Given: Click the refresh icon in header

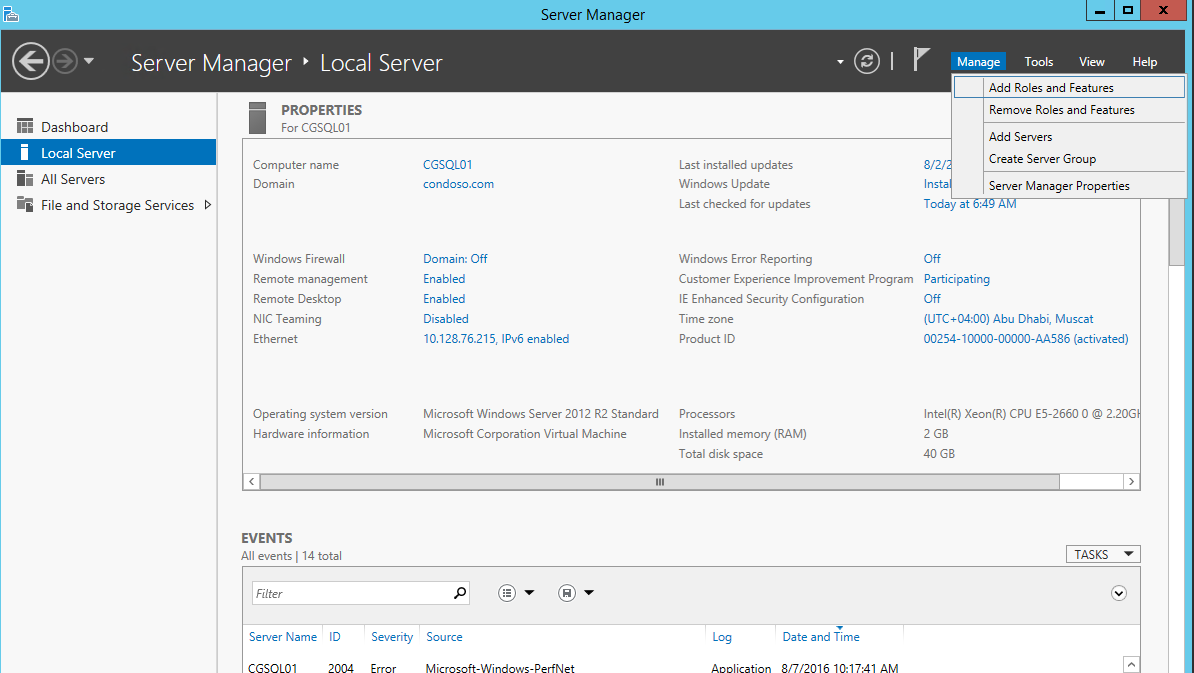Looking at the screenshot, I should point(867,62).
